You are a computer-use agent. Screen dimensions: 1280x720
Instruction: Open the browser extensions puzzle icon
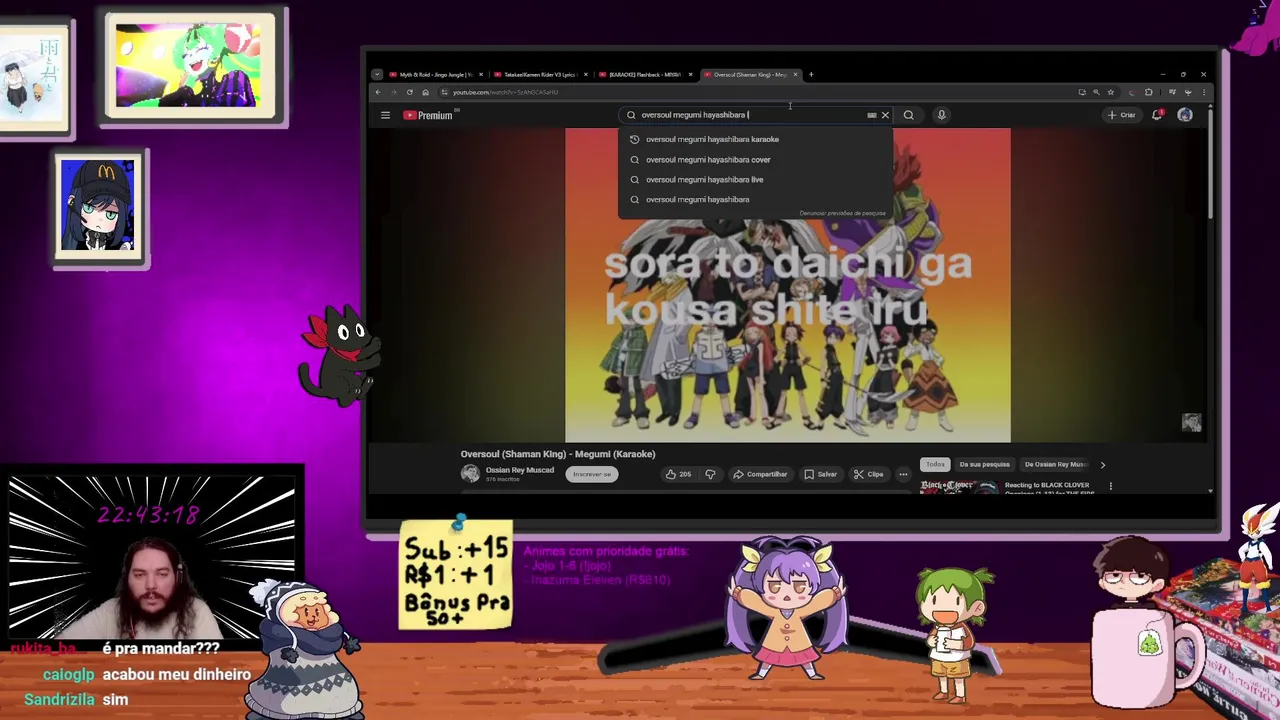1148,92
